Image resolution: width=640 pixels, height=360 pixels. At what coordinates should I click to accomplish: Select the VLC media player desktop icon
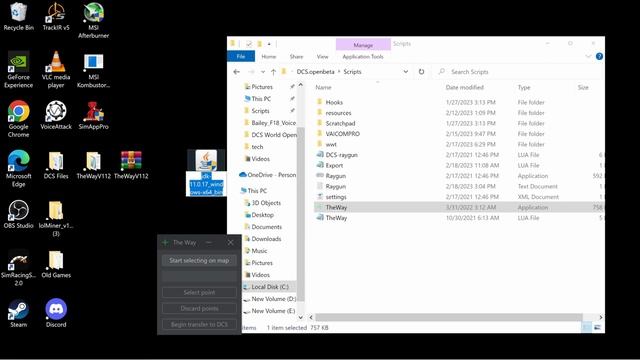click(x=56, y=70)
